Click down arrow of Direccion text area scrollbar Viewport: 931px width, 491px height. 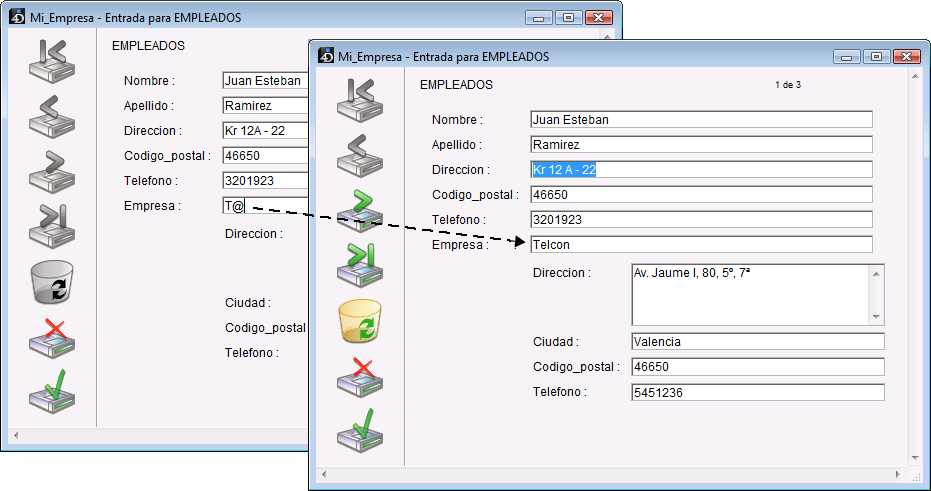pyautogui.click(x=877, y=317)
